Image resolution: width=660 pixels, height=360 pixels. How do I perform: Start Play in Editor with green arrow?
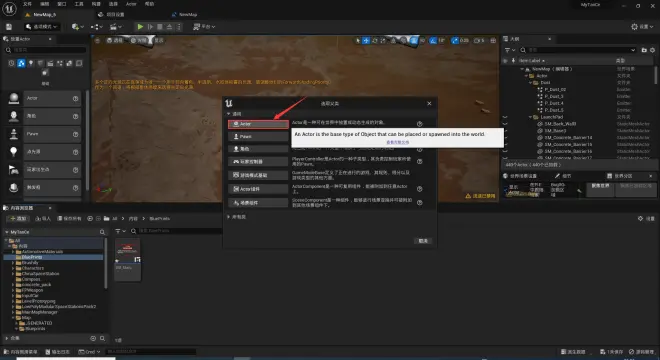(x=140, y=27)
